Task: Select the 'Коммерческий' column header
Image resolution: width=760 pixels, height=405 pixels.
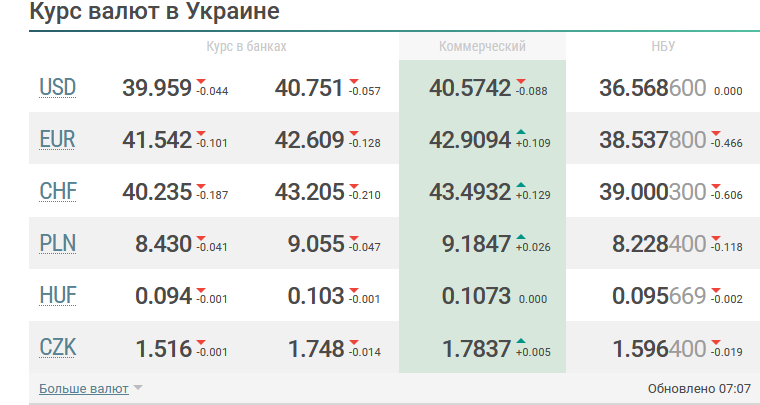Action: (x=482, y=47)
